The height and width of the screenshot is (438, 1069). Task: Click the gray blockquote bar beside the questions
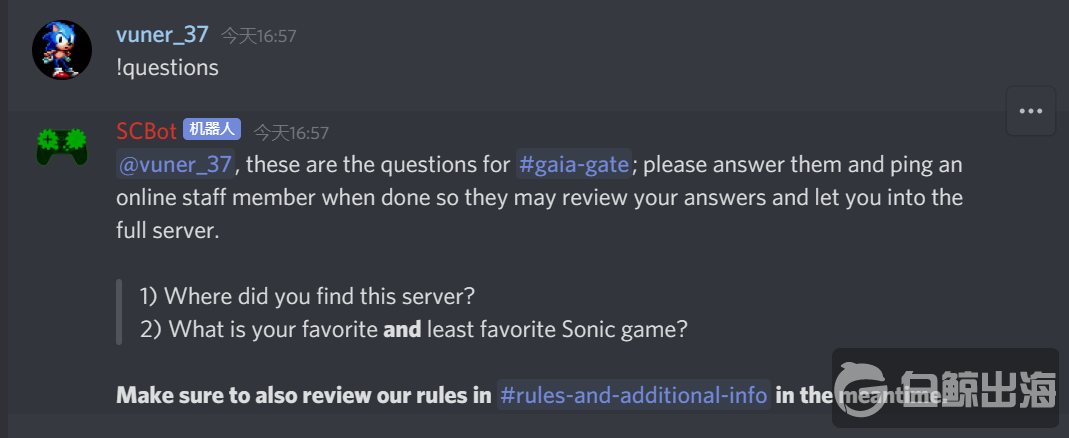point(119,312)
